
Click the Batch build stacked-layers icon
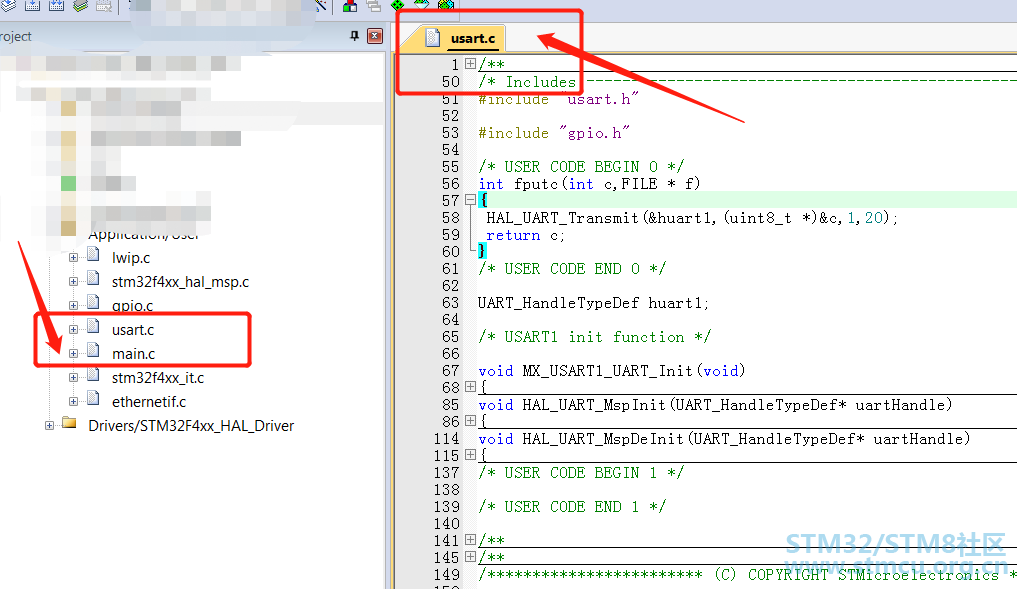pos(80,6)
